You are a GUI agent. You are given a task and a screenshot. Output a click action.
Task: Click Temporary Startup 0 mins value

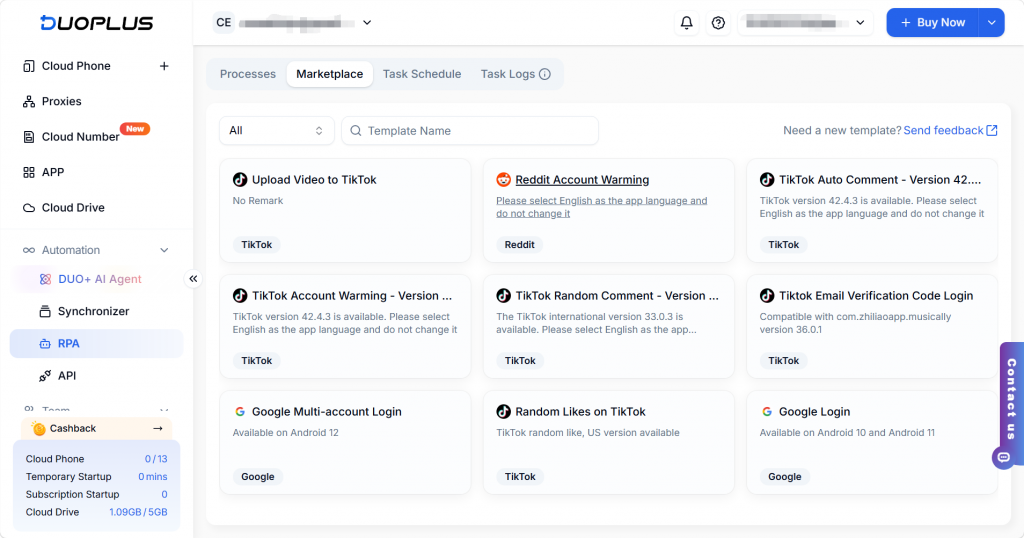pyautogui.click(x=152, y=477)
